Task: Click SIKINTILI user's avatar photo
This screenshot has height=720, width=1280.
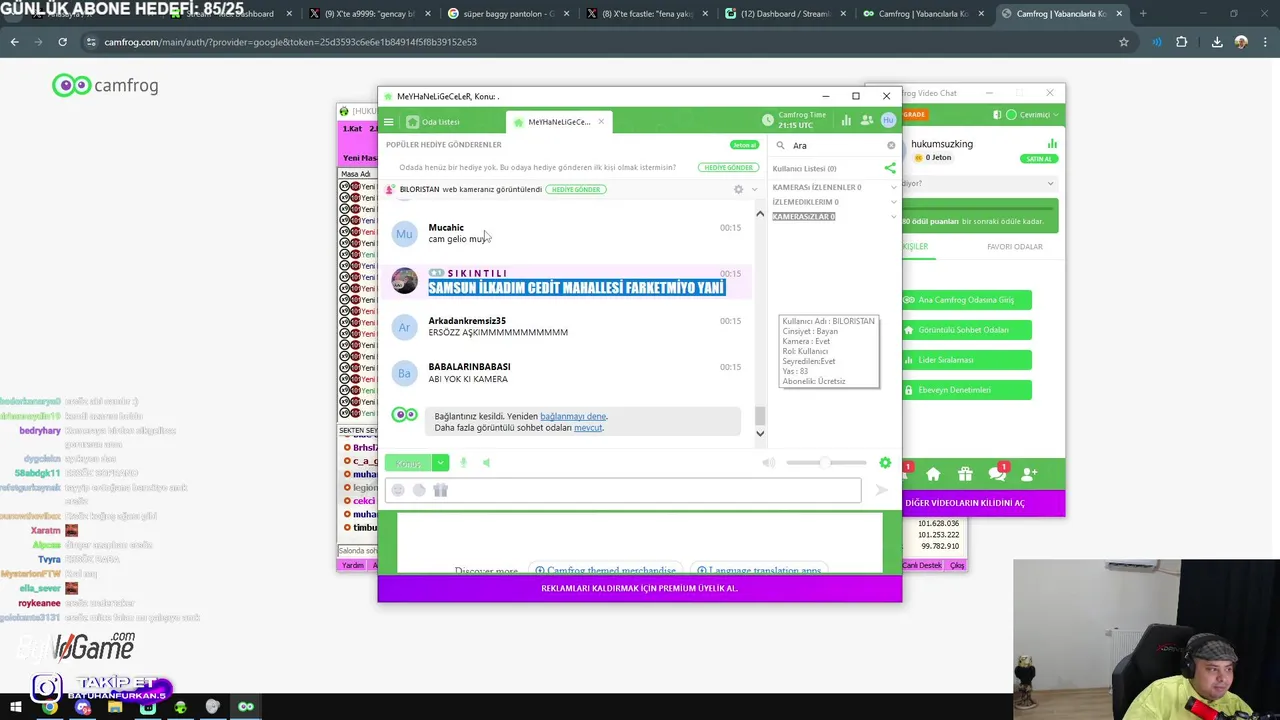Action: [x=404, y=281]
